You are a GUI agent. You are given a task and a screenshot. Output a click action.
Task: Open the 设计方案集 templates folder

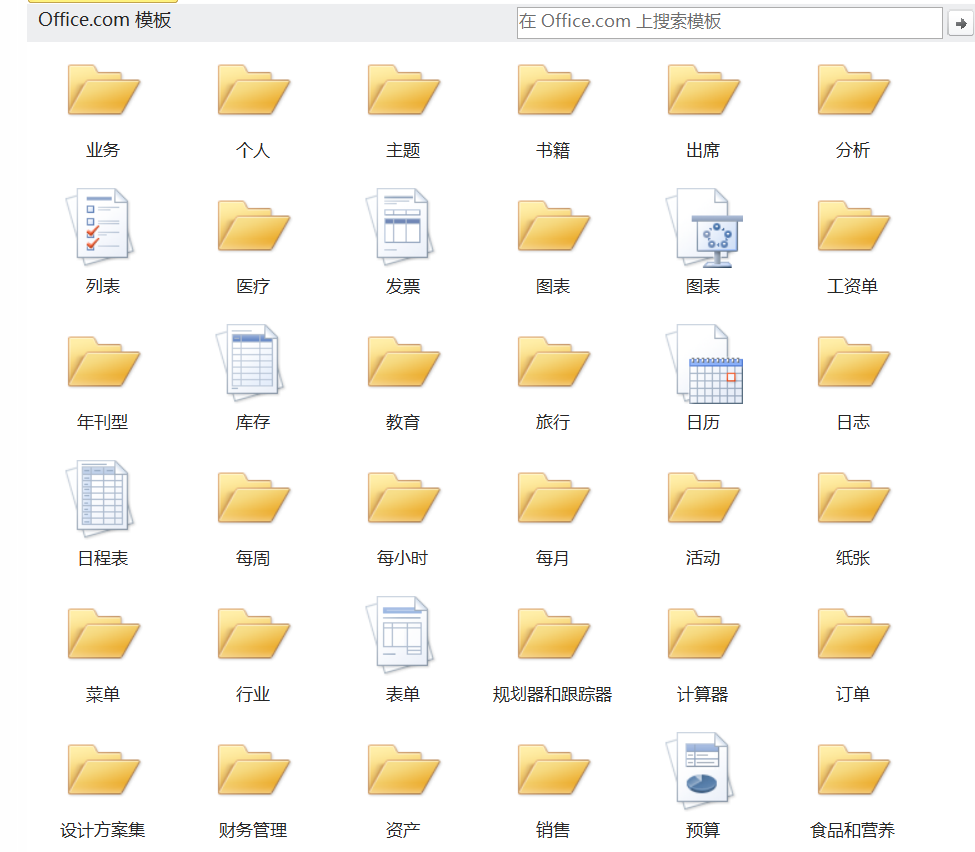(x=103, y=771)
